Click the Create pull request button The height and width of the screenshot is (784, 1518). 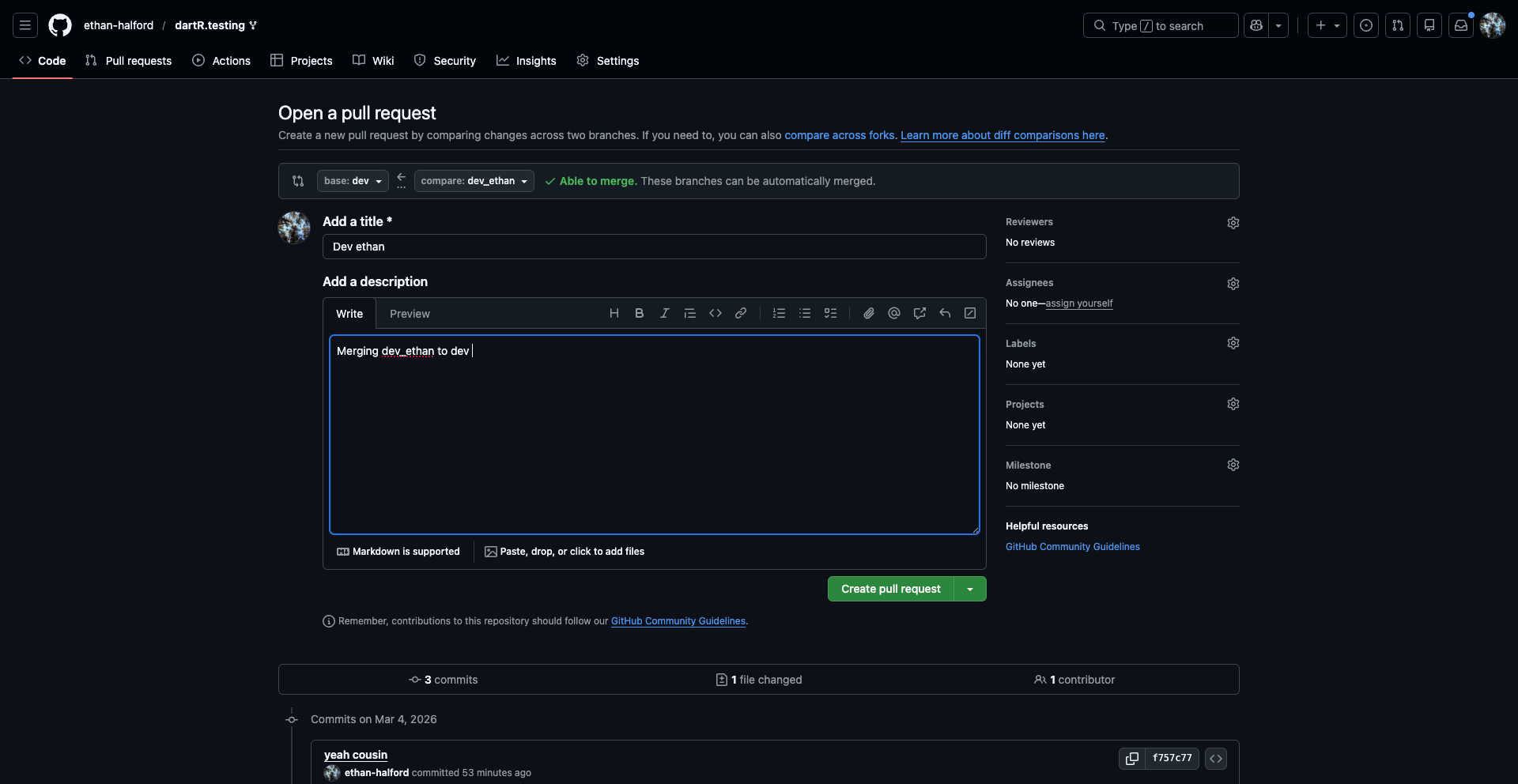point(890,590)
